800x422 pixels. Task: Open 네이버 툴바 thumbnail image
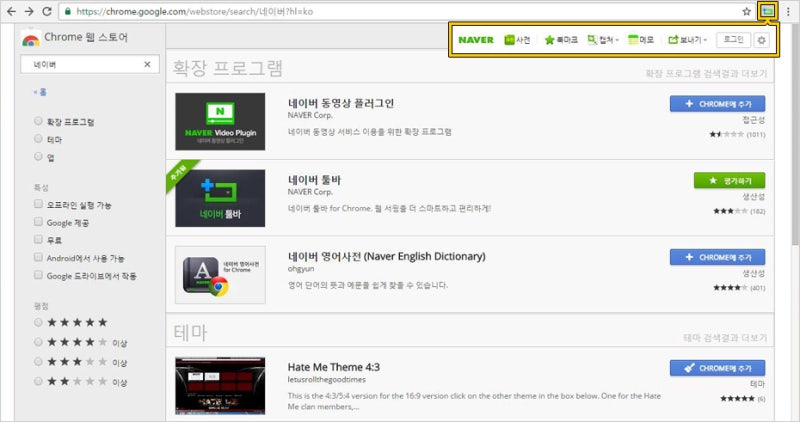(x=220, y=198)
